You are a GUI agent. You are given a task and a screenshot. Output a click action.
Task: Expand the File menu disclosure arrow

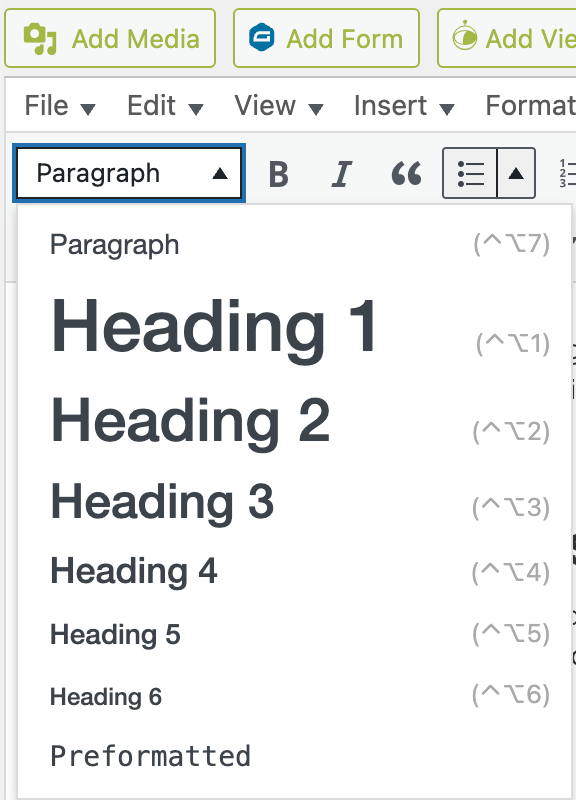click(88, 107)
